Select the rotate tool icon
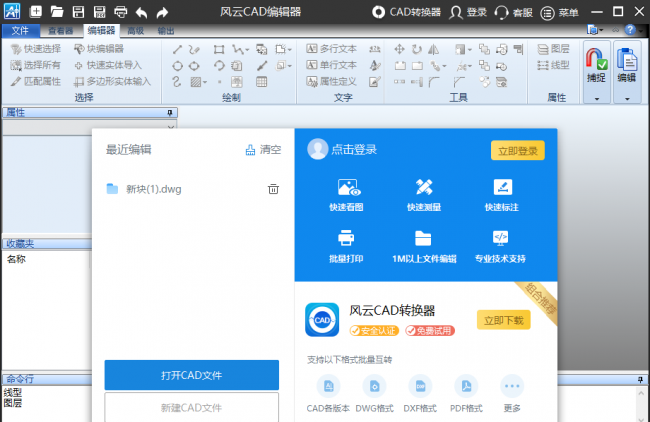 click(x=417, y=49)
